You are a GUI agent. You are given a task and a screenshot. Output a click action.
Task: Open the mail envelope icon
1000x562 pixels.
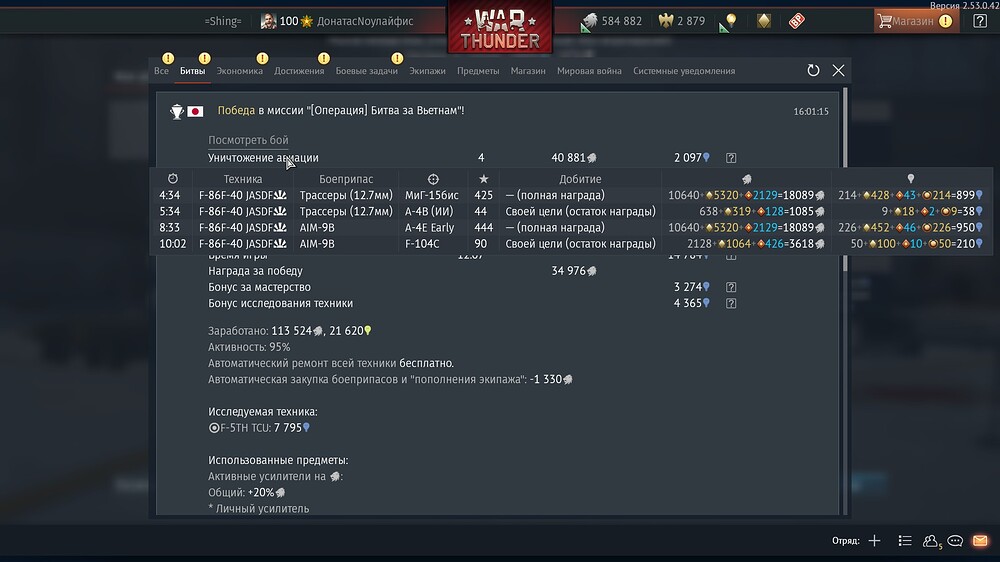[x=980, y=541]
